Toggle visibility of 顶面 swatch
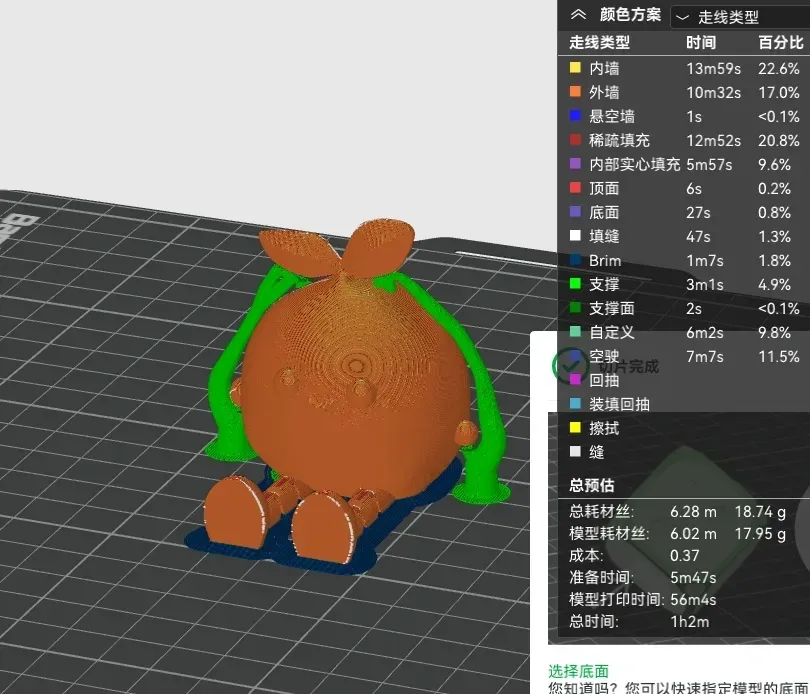 tap(575, 188)
